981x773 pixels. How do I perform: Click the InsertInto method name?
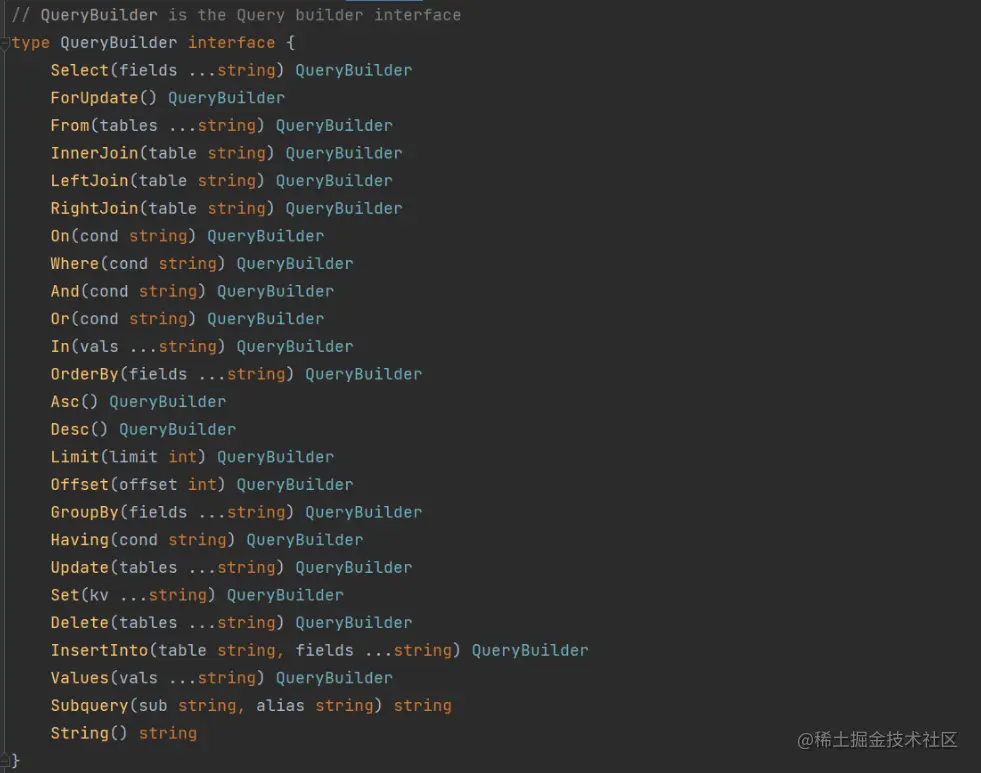click(x=99, y=650)
